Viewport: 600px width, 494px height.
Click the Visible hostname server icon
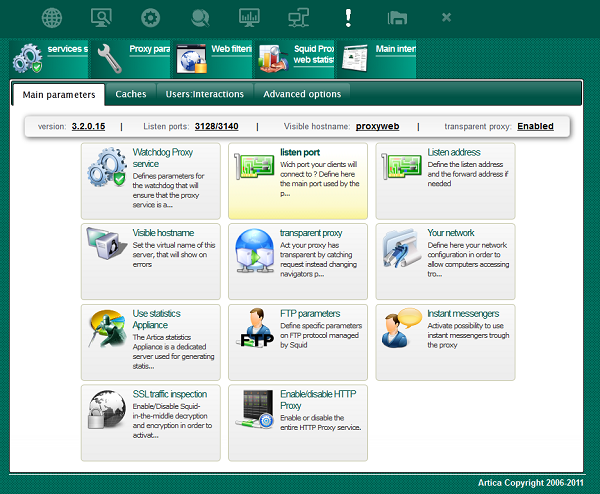click(x=106, y=243)
